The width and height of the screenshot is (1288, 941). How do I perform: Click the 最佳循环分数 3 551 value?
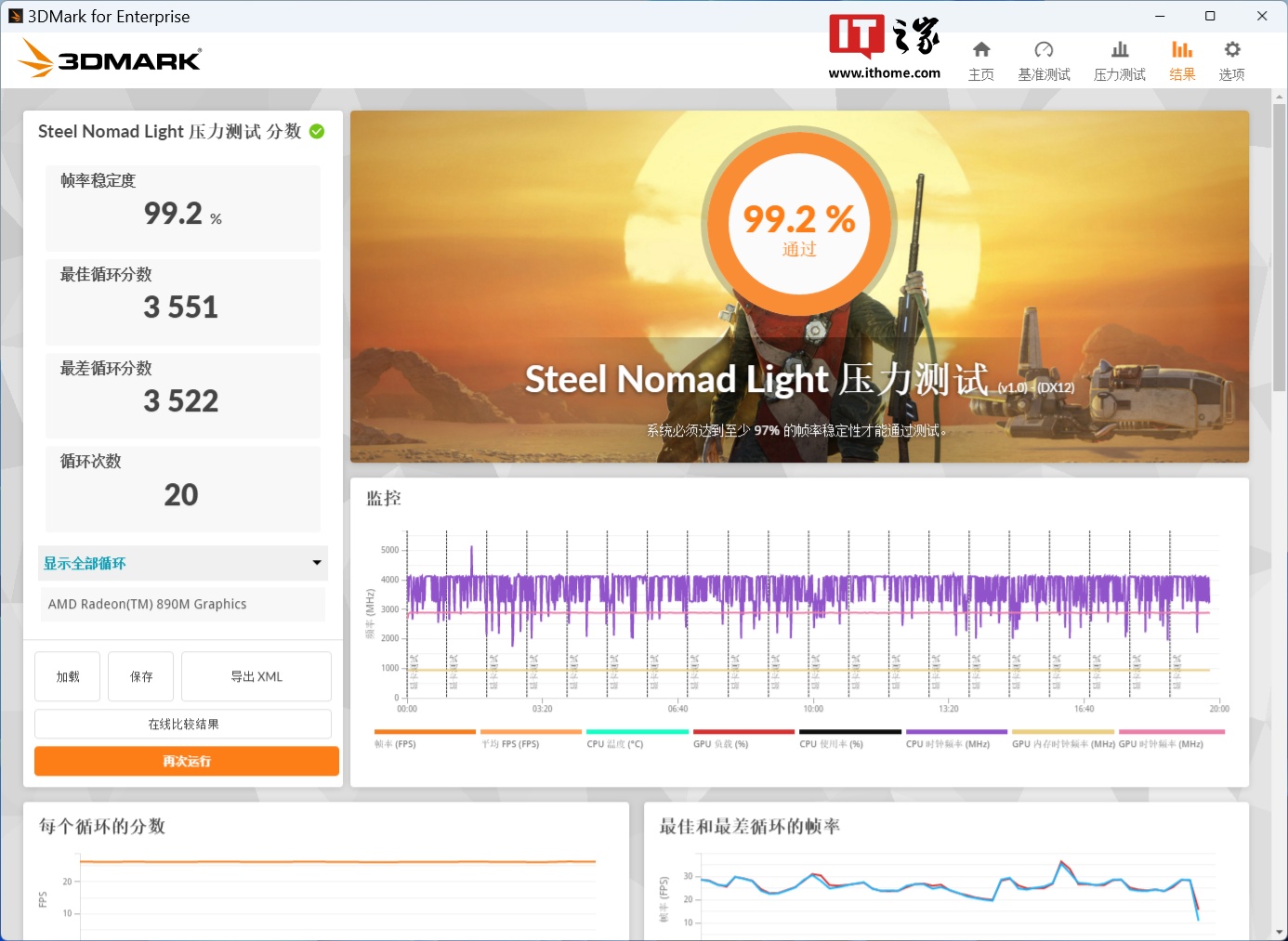click(181, 307)
